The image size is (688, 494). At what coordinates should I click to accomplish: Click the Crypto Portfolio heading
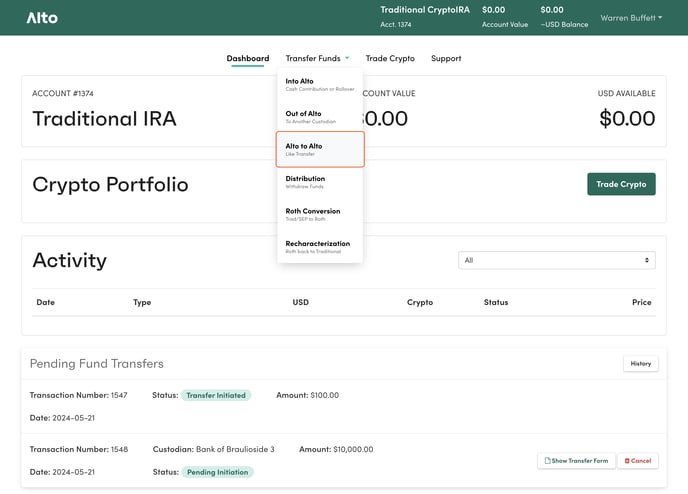(x=110, y=184)
